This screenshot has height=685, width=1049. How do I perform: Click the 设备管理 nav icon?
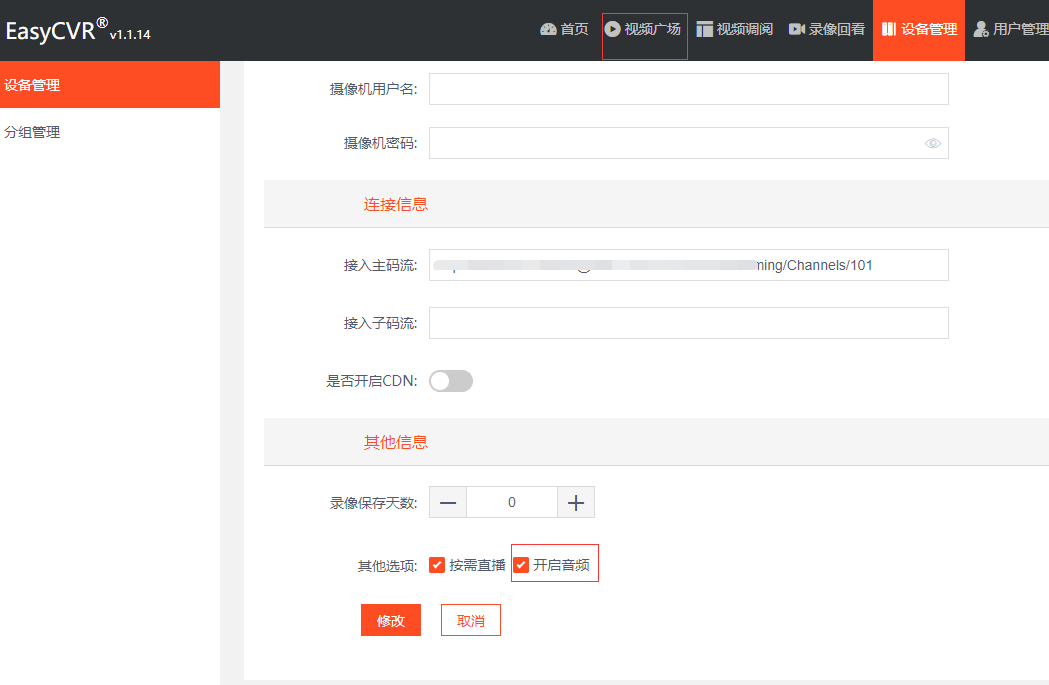pos(888,29)
